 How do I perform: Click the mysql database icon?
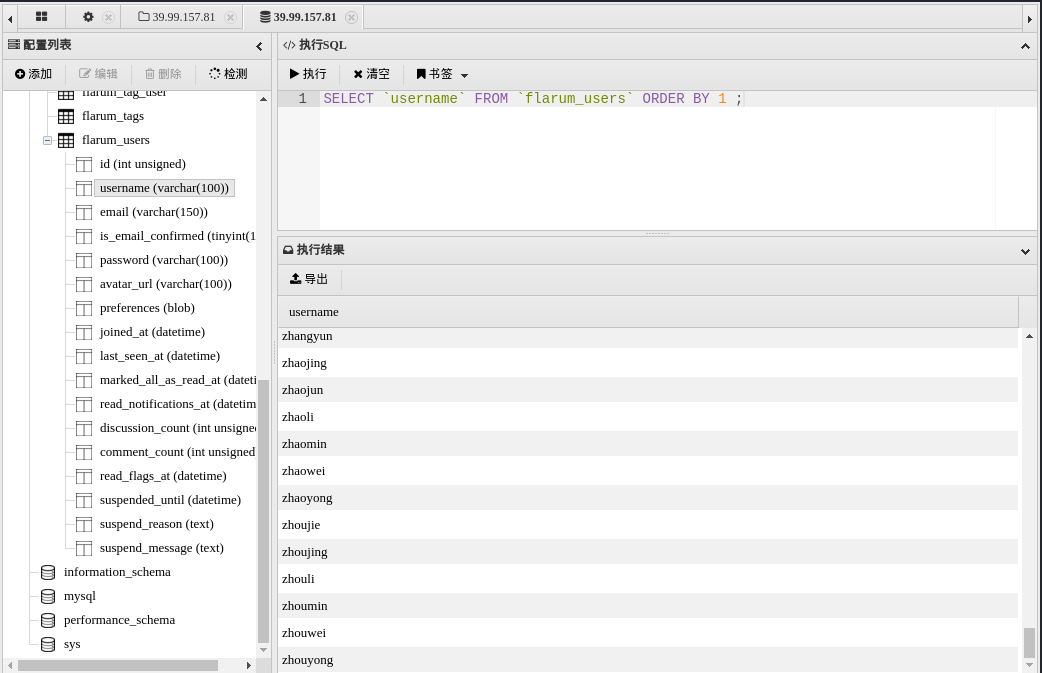click(x=48, y=596)
